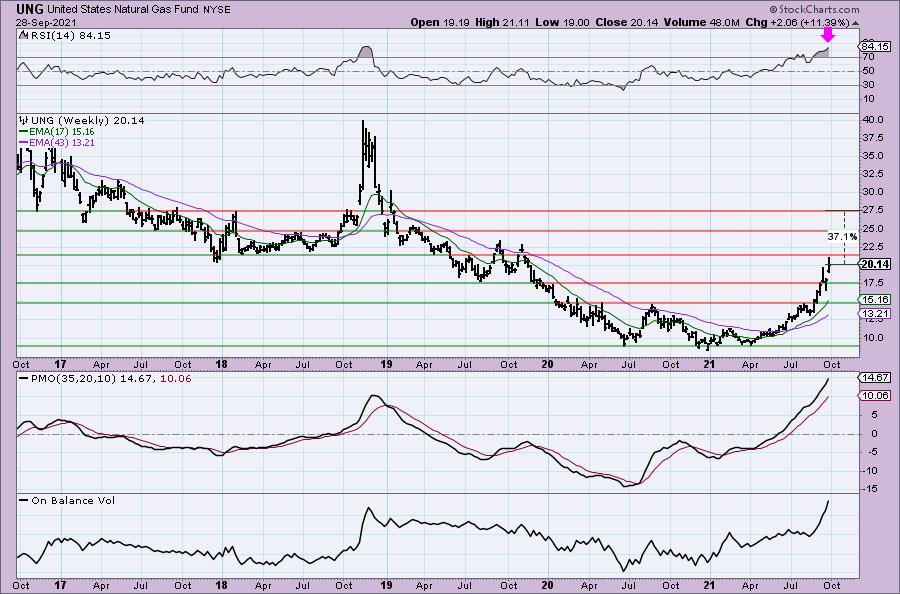Click the 15.16 EMA axis tag
Viewport: 900px width, 594px height.
point(875,300)
